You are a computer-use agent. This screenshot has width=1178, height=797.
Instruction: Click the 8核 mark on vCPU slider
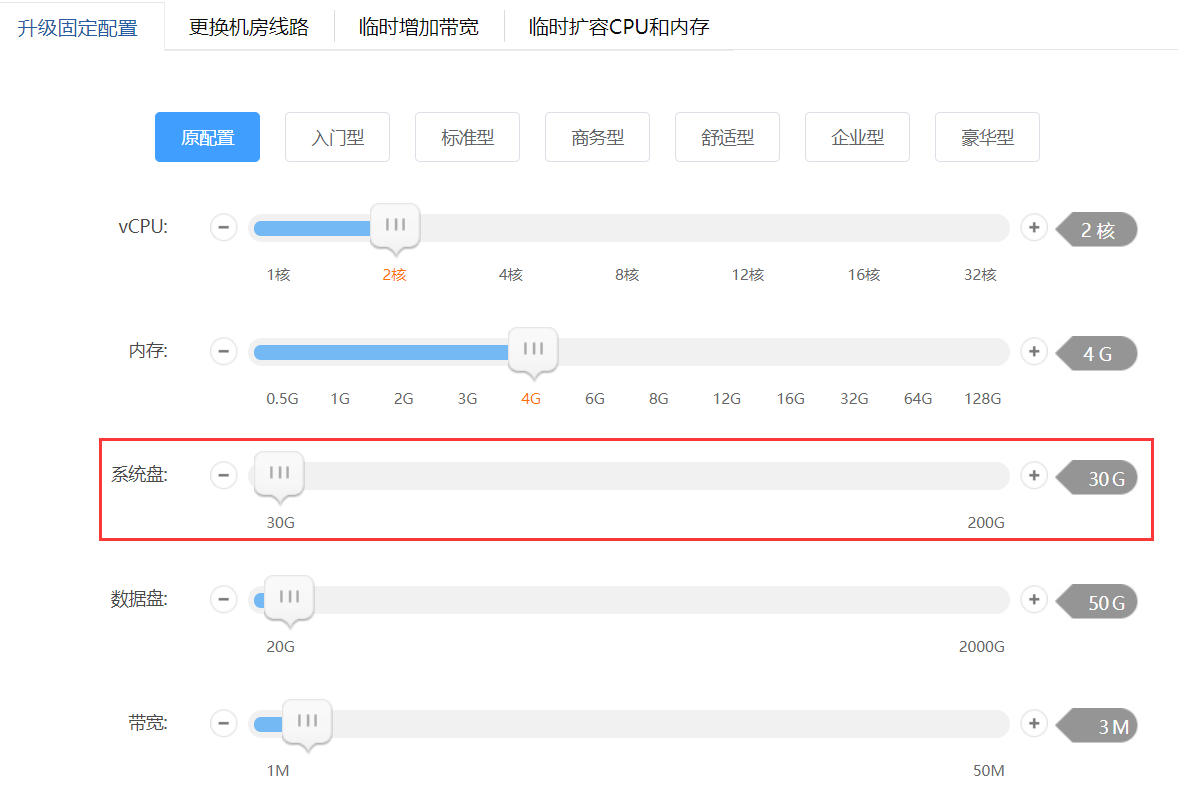click(x=627, y=275)
